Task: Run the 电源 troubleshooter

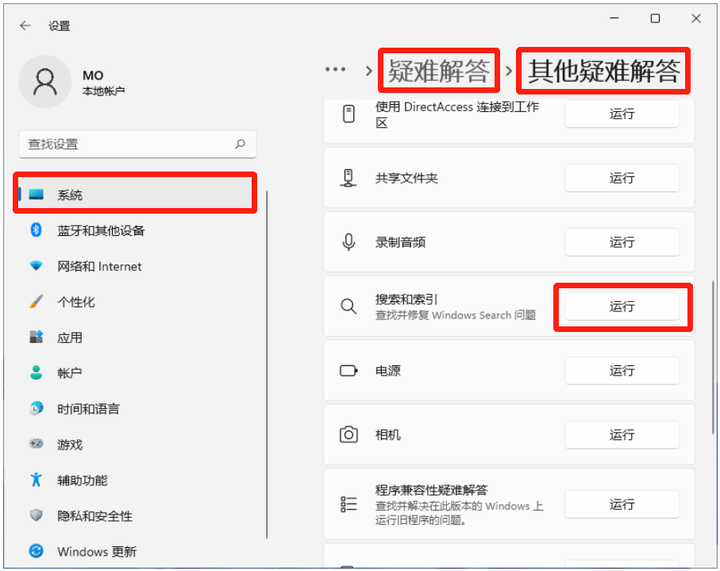Action: pyautogui.click(x=622, y=370)
